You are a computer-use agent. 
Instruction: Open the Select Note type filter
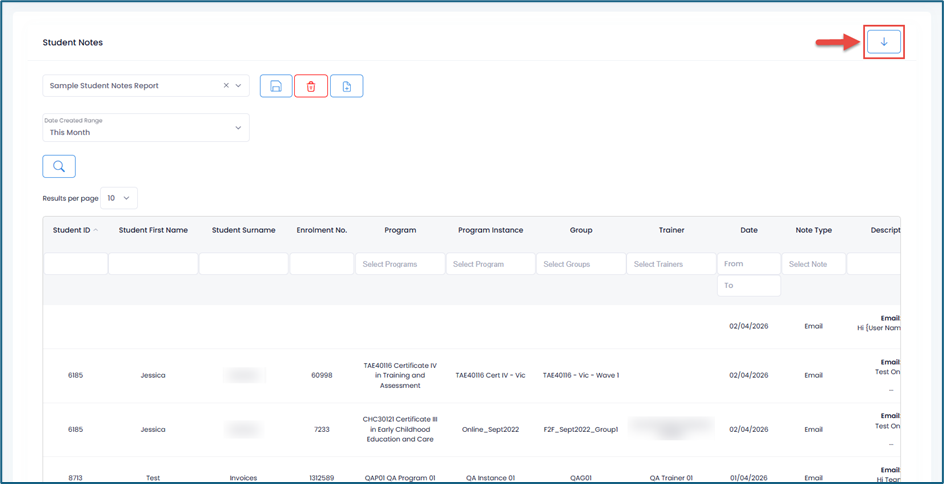[813, 264]
